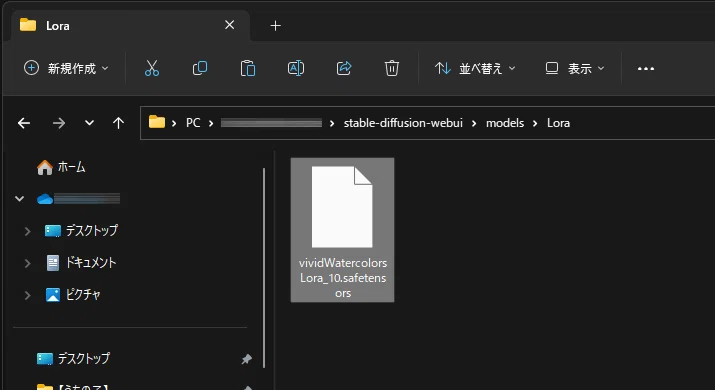715x390 pixels.
Task: Select pinned デスクトップ quick access item
Action: pos(73,359)
